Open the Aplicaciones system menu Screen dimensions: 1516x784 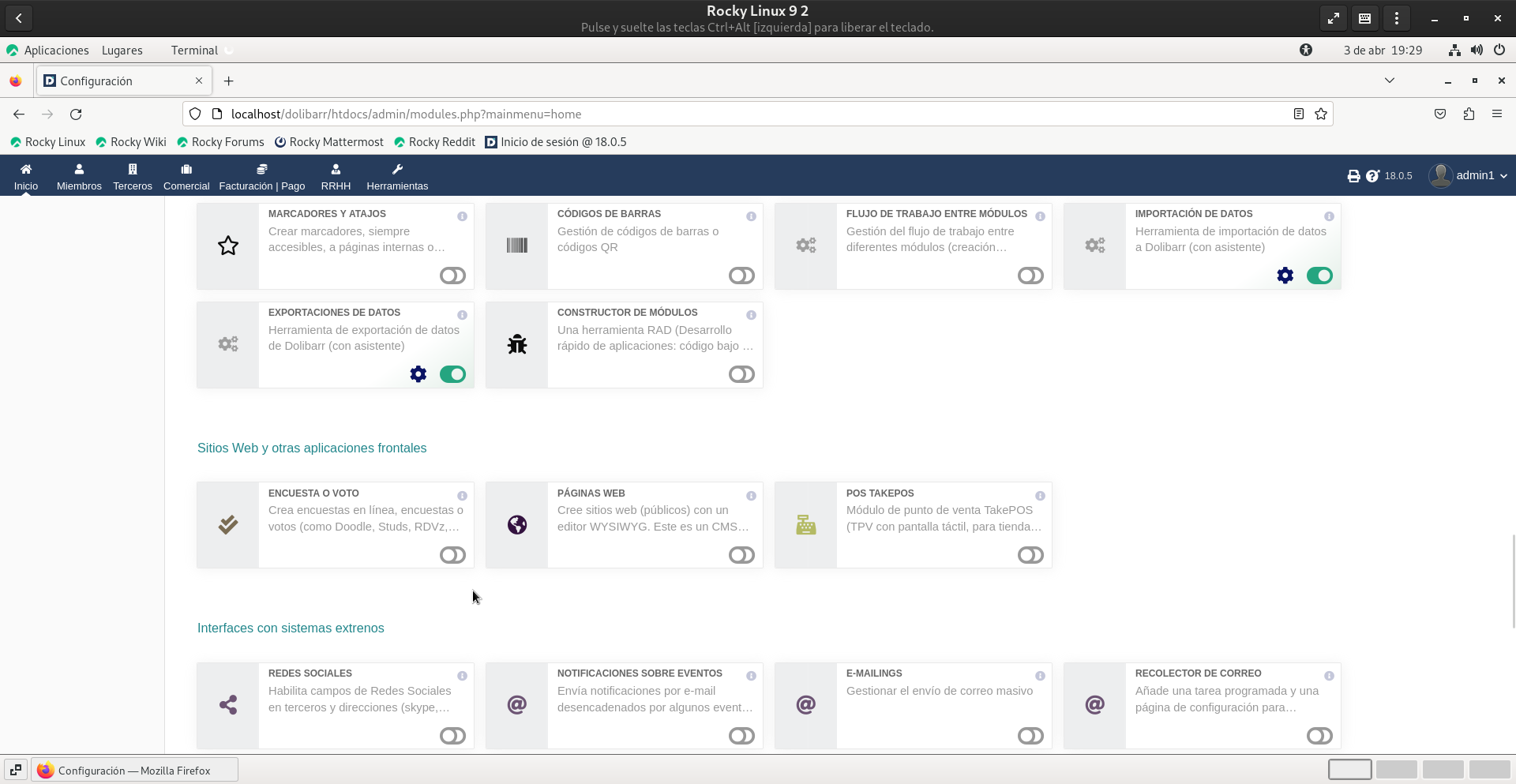(x=56, y=51)
